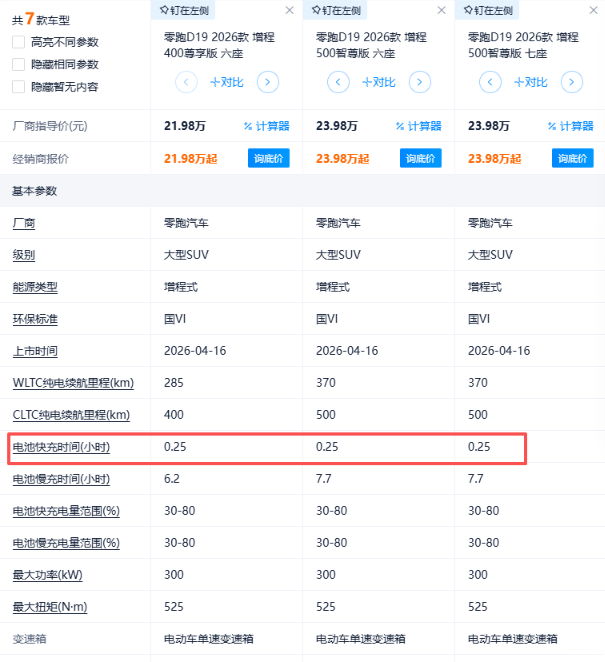Screen dimensions: 605x662
Task: Go to next model for 500智尊版 六座
Action: (x=420, y=82)
